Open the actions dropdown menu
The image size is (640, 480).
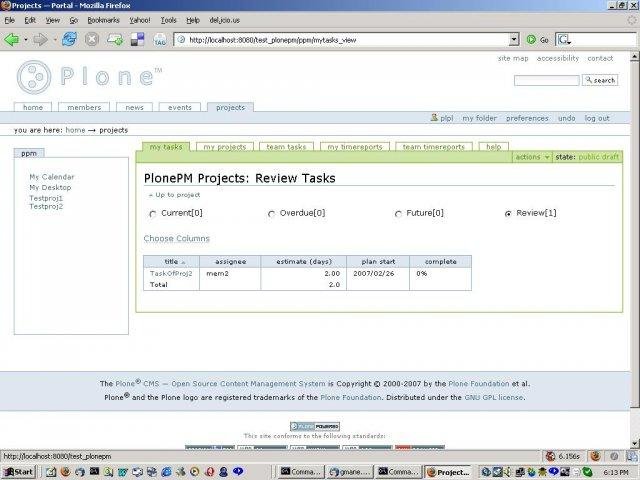pos(532,157)
